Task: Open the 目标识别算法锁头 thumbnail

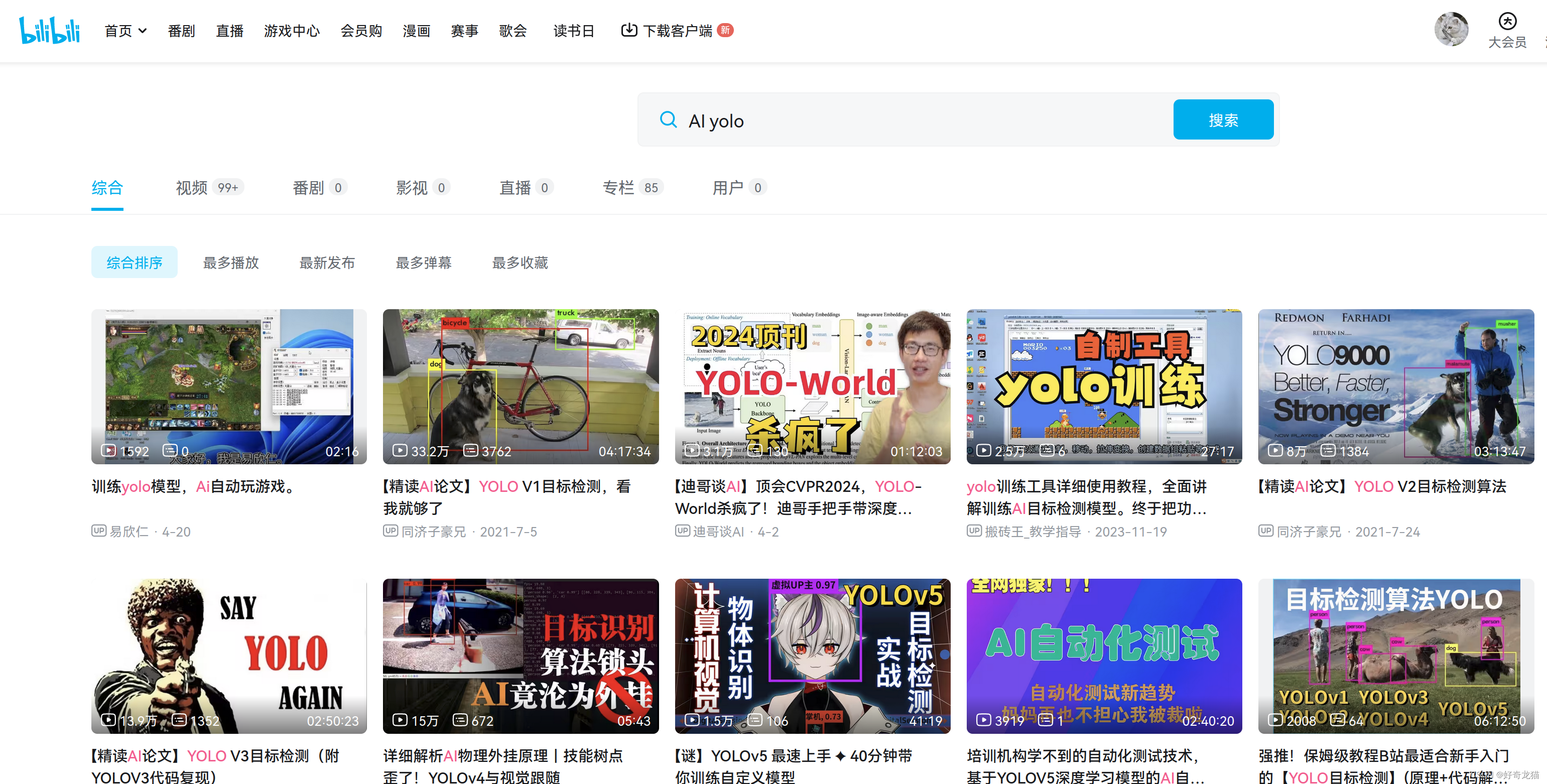Action: click(521, 656)
